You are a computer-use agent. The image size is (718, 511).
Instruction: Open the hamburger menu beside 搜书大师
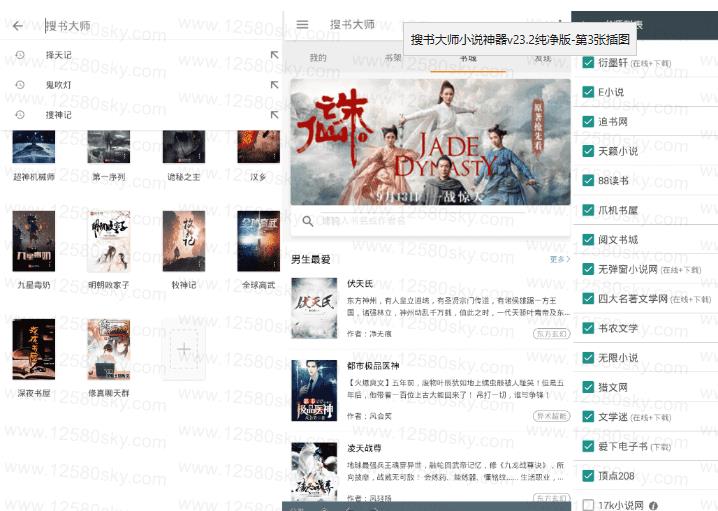[x=302, y=24]
